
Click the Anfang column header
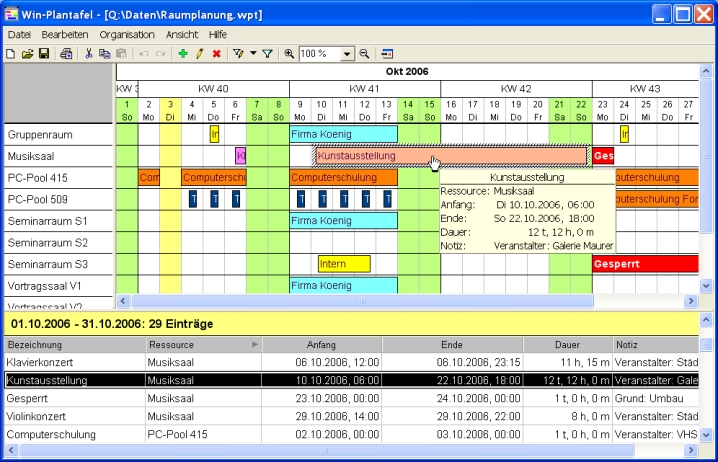click(x=322, y=344)
